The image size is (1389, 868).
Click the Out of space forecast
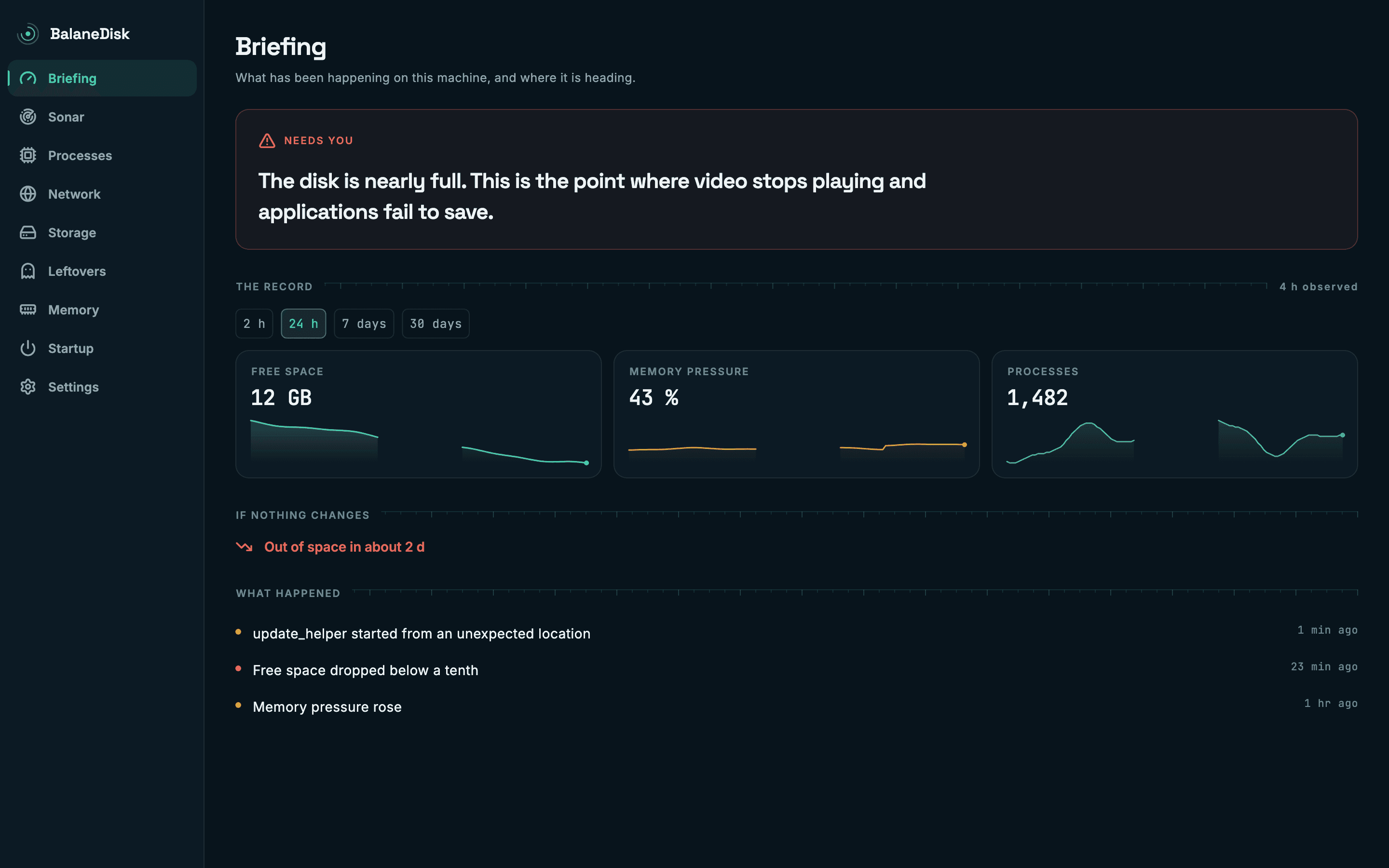click(344, 547)
